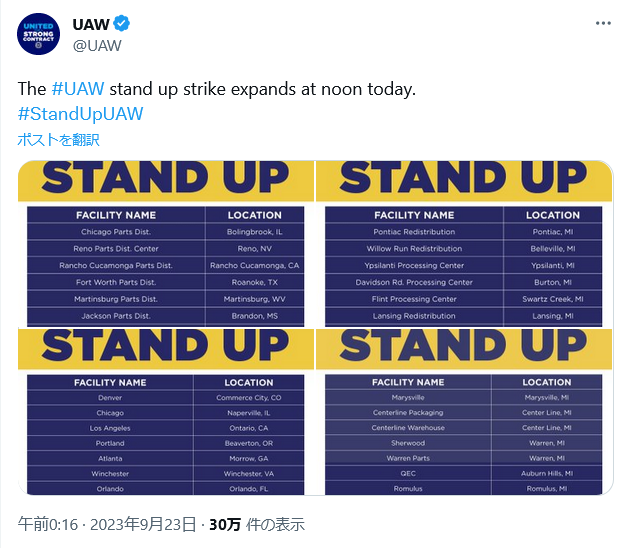Viewport: 629px width, 548px height.
Task: Click ポストを翻訳 to translate the post
Action: click(x=59, y=140)
